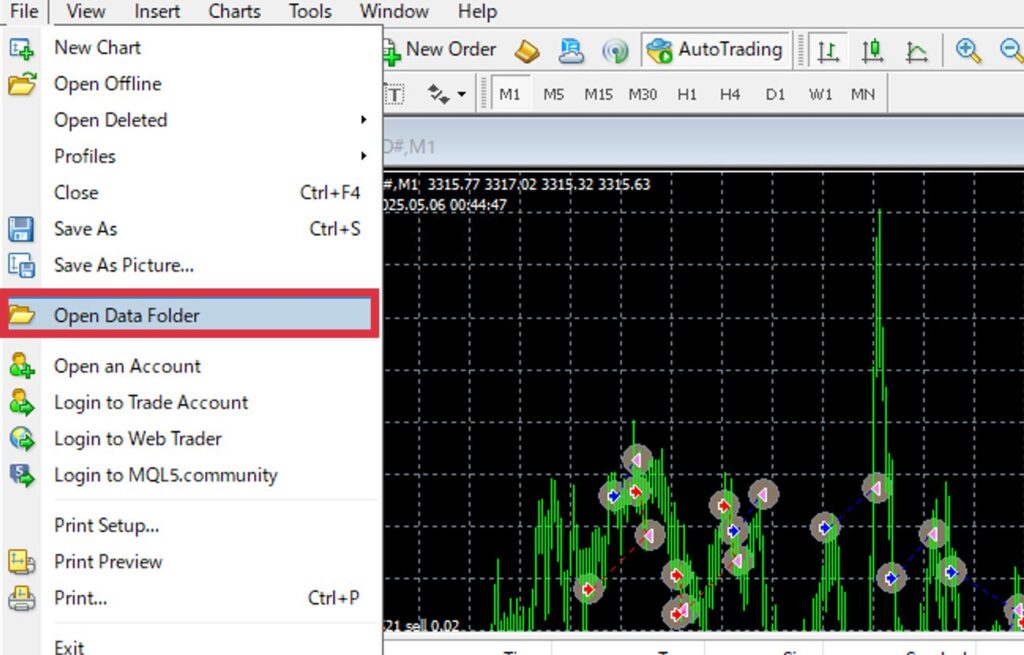Expand the Open Deleted submenu

point(192,120)
